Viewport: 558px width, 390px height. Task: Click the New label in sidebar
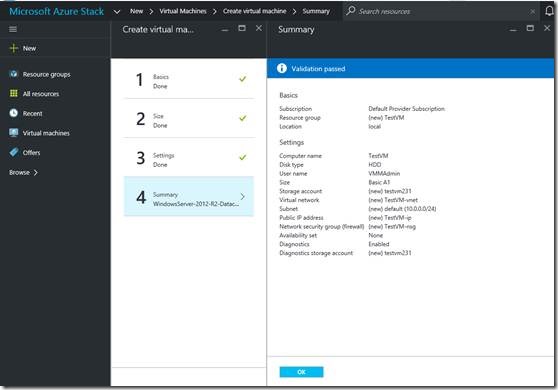point(29,48)
